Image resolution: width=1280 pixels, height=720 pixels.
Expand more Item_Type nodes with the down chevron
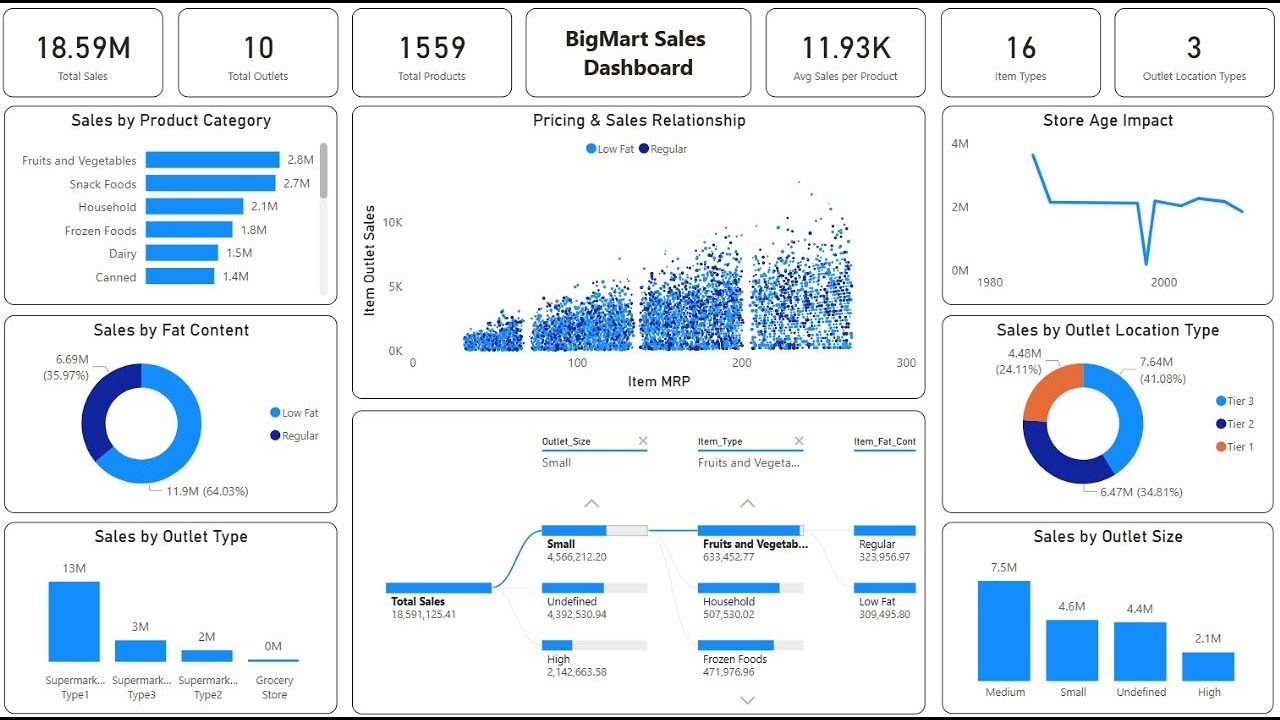coord(747,700)
